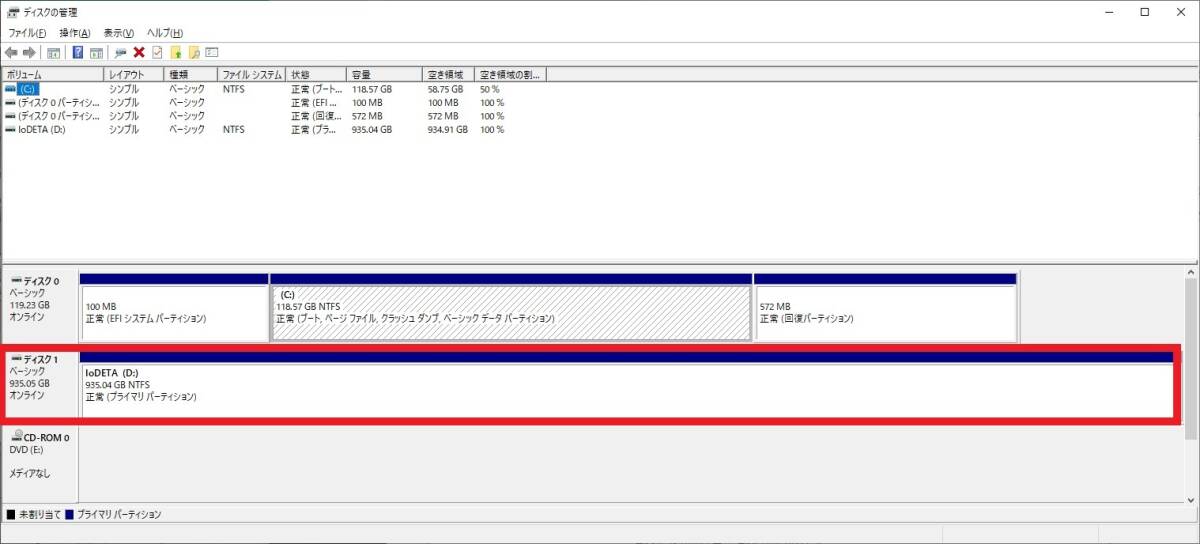This screenshot has height=544, width=1200.
Task: Select the drive icon of the (C:) volume row
Action: point(10,89)
